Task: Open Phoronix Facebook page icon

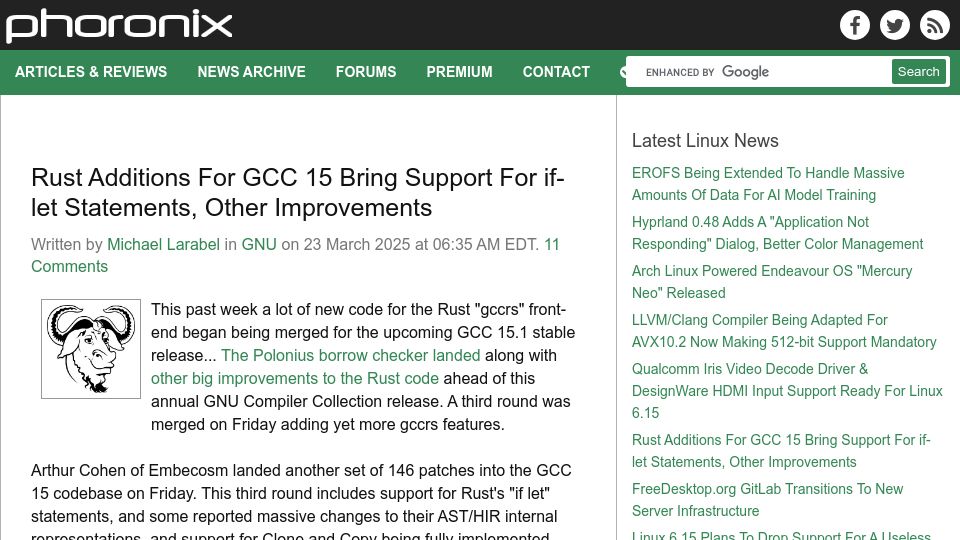Action: point(855,25)
